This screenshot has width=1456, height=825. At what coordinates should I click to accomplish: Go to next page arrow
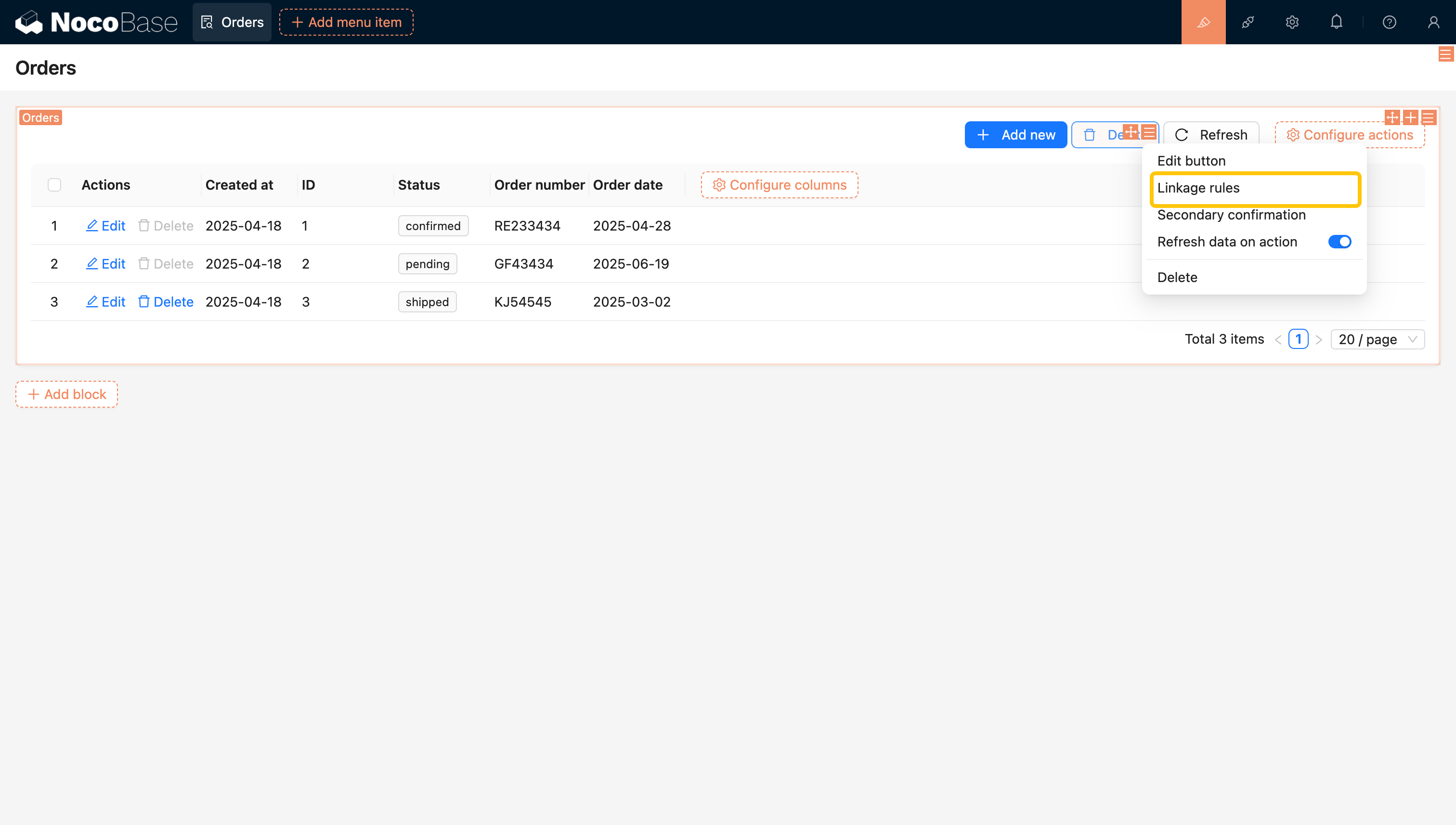1319,339
